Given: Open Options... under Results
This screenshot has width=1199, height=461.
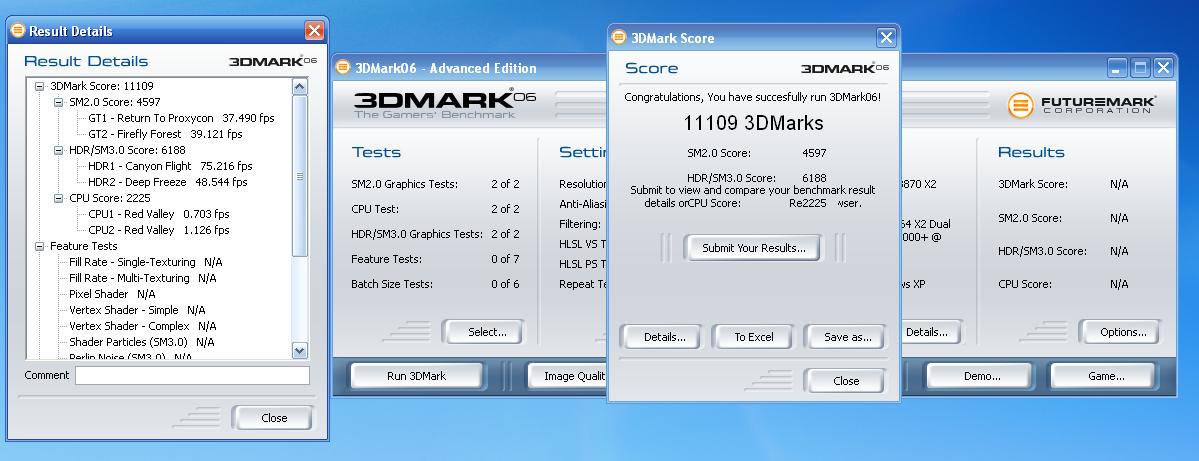Looking at the screenshot, I should [1119, 332].
